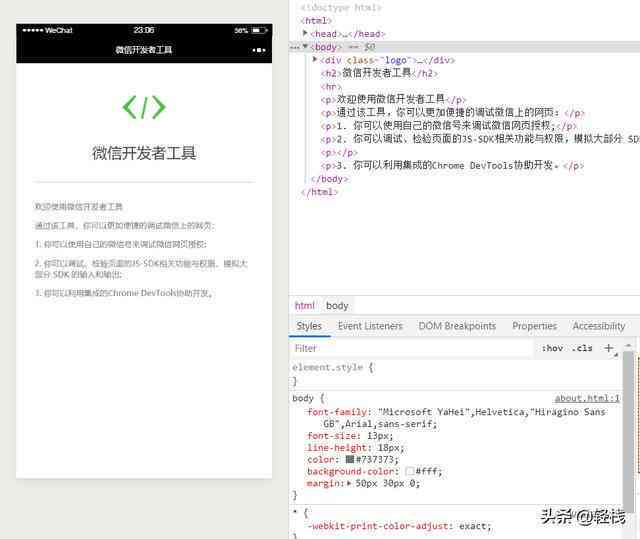Image resolution: width=640 pixels, height=539 pixels.
Task: Toggle the :hov element state button
Action: (x=552, y=348)
